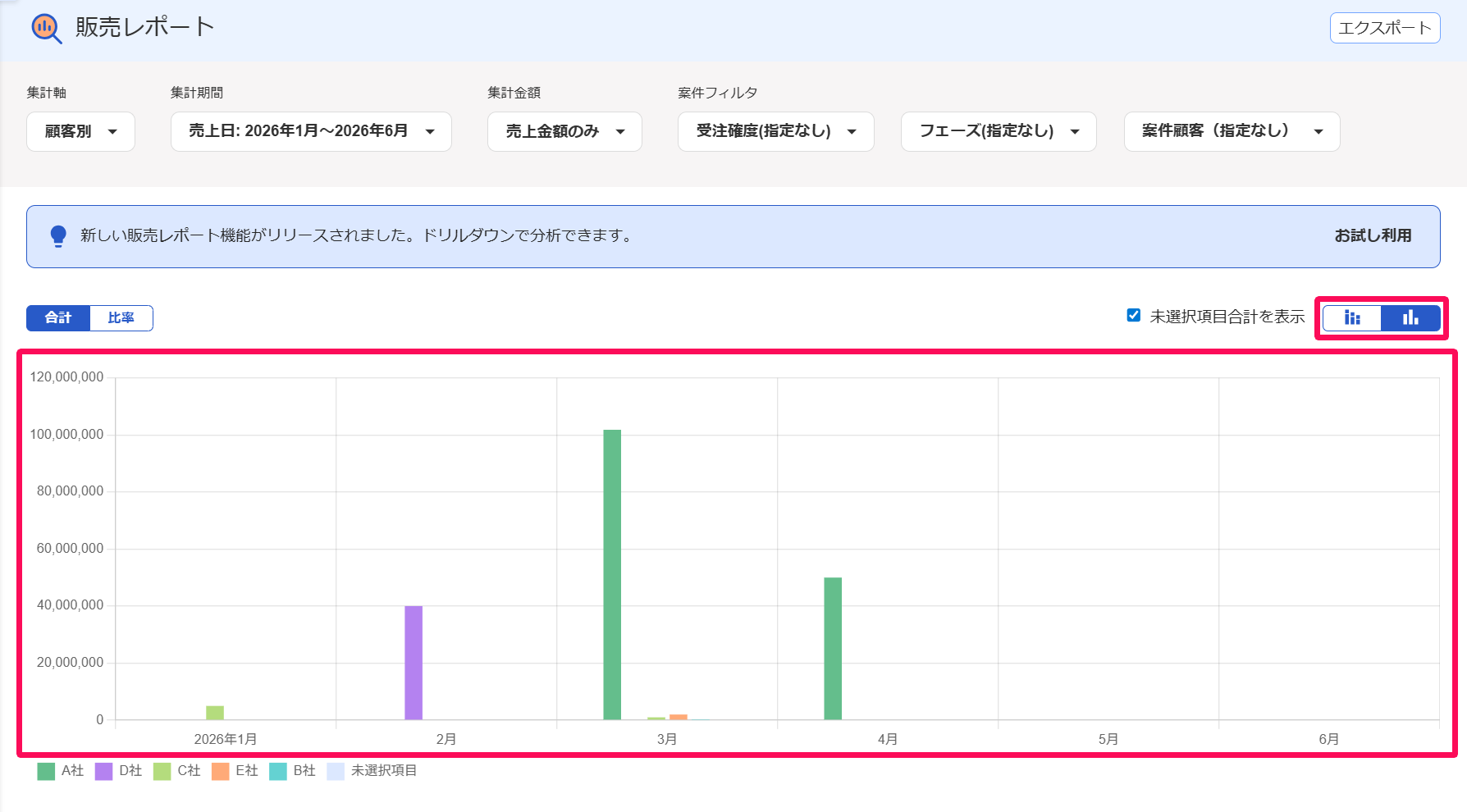
Task: Click the new report feature announcement text
Action: pos(358,236)
